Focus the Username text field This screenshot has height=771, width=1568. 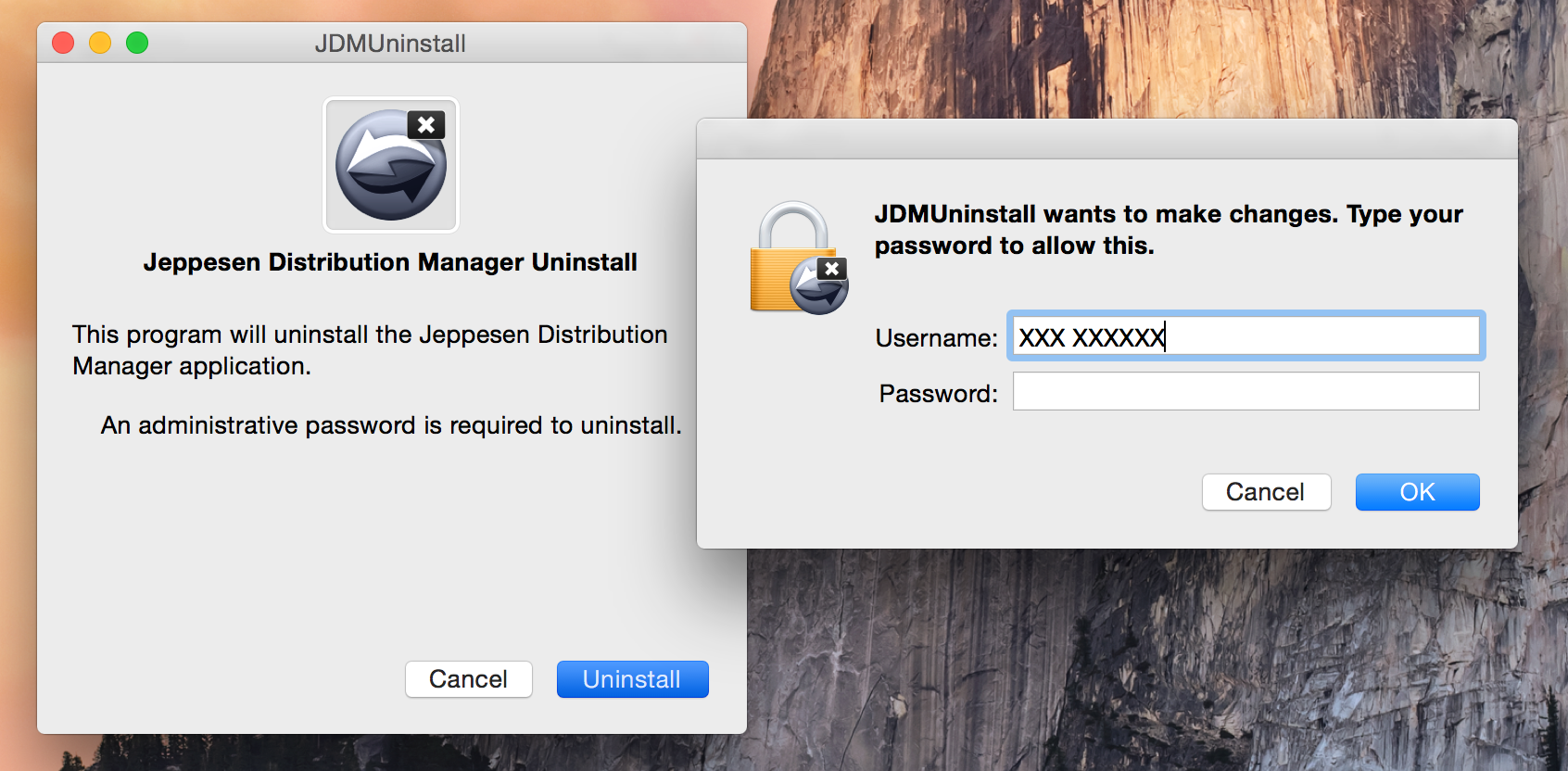(1245, 336)
